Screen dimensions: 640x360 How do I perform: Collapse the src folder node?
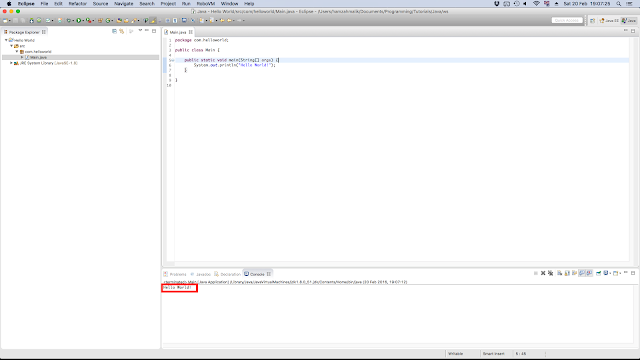point(11,46)
